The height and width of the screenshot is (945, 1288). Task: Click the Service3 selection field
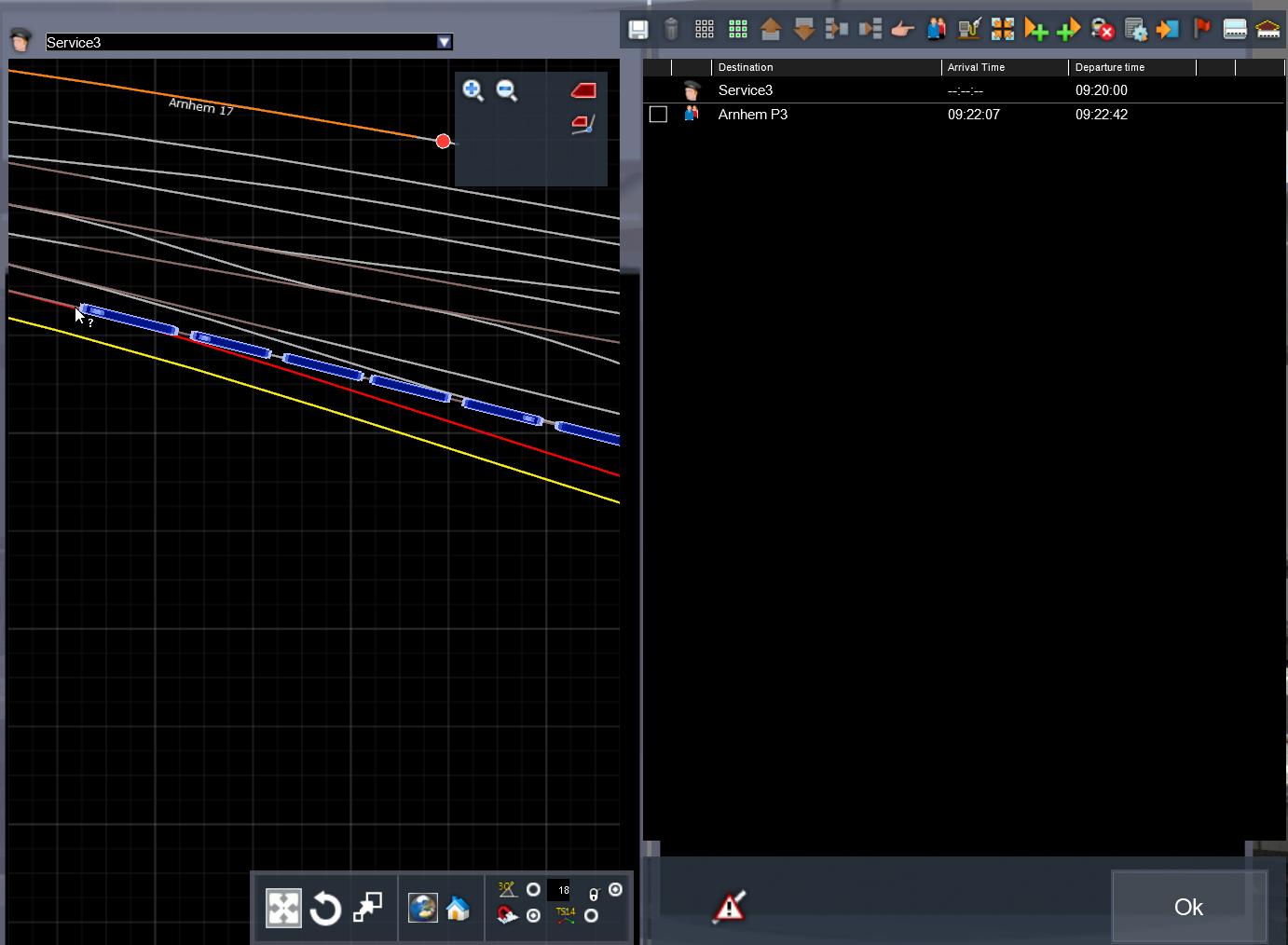coord(249,42)
